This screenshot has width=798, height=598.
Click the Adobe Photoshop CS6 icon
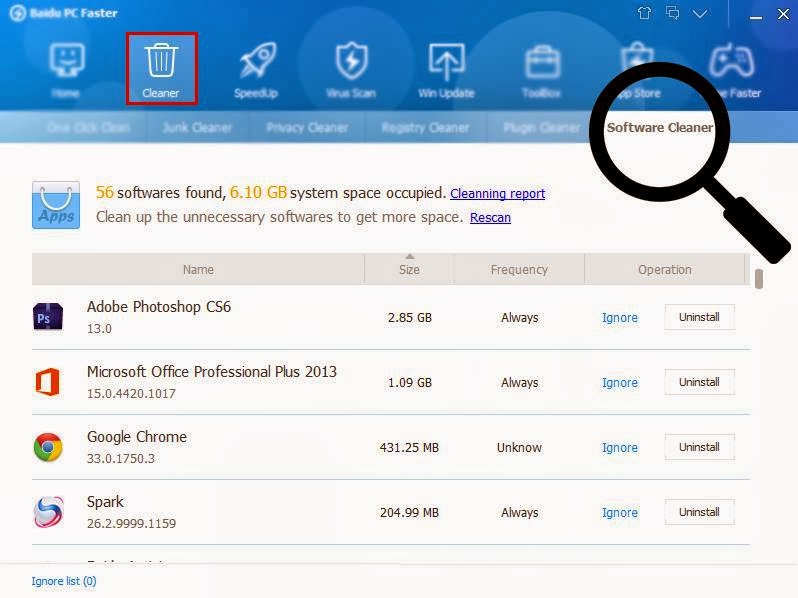48,317
